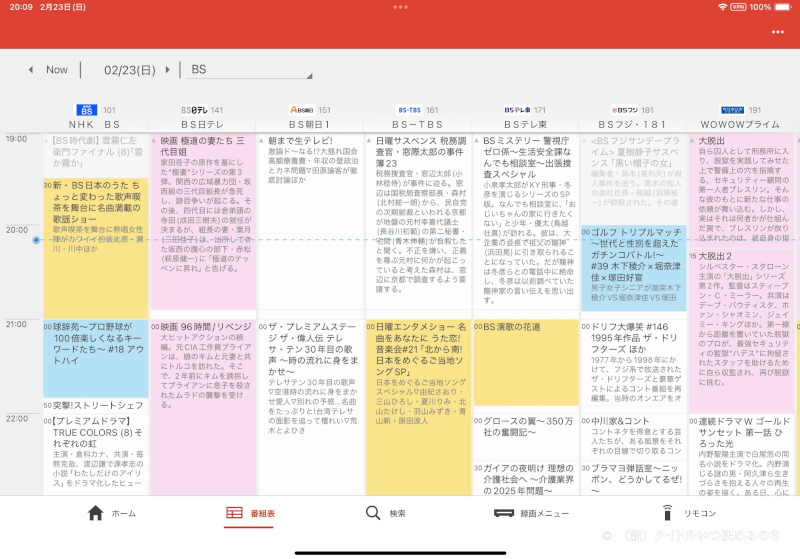The image size is (800, 559).
Task: Open program ドリフ大爆笑 #146
Action: pos(634,363)
